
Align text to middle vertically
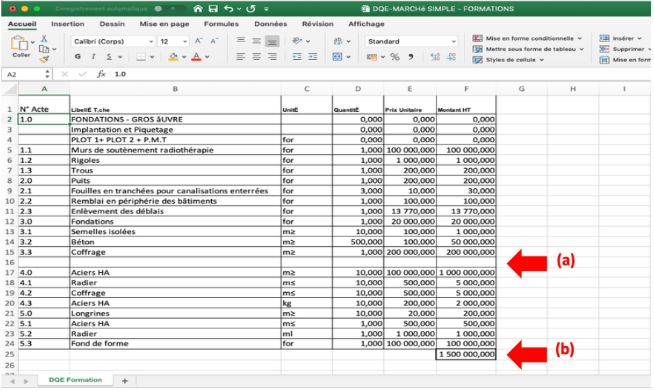tap(257, 40)
